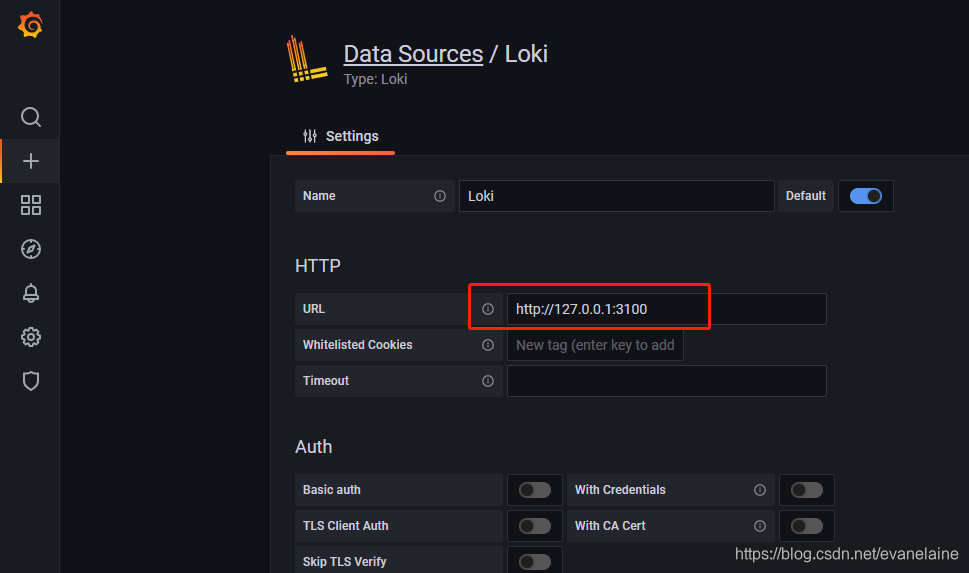Screen dimensions: 969x573
Task: Enable the Basic auth toggle
Action: 535,490
